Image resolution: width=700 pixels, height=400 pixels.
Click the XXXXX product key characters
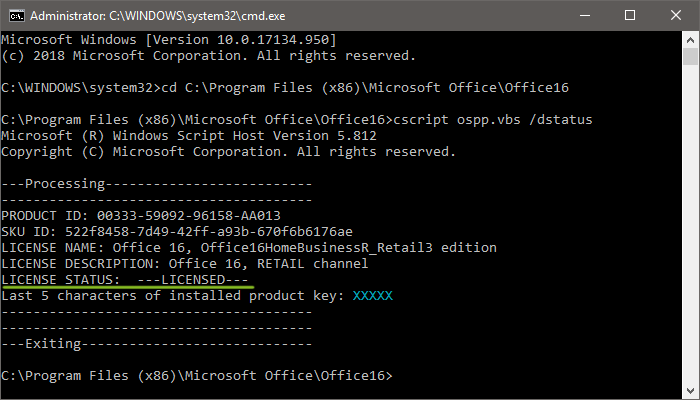pyautogui.click(x=372, y=296)
